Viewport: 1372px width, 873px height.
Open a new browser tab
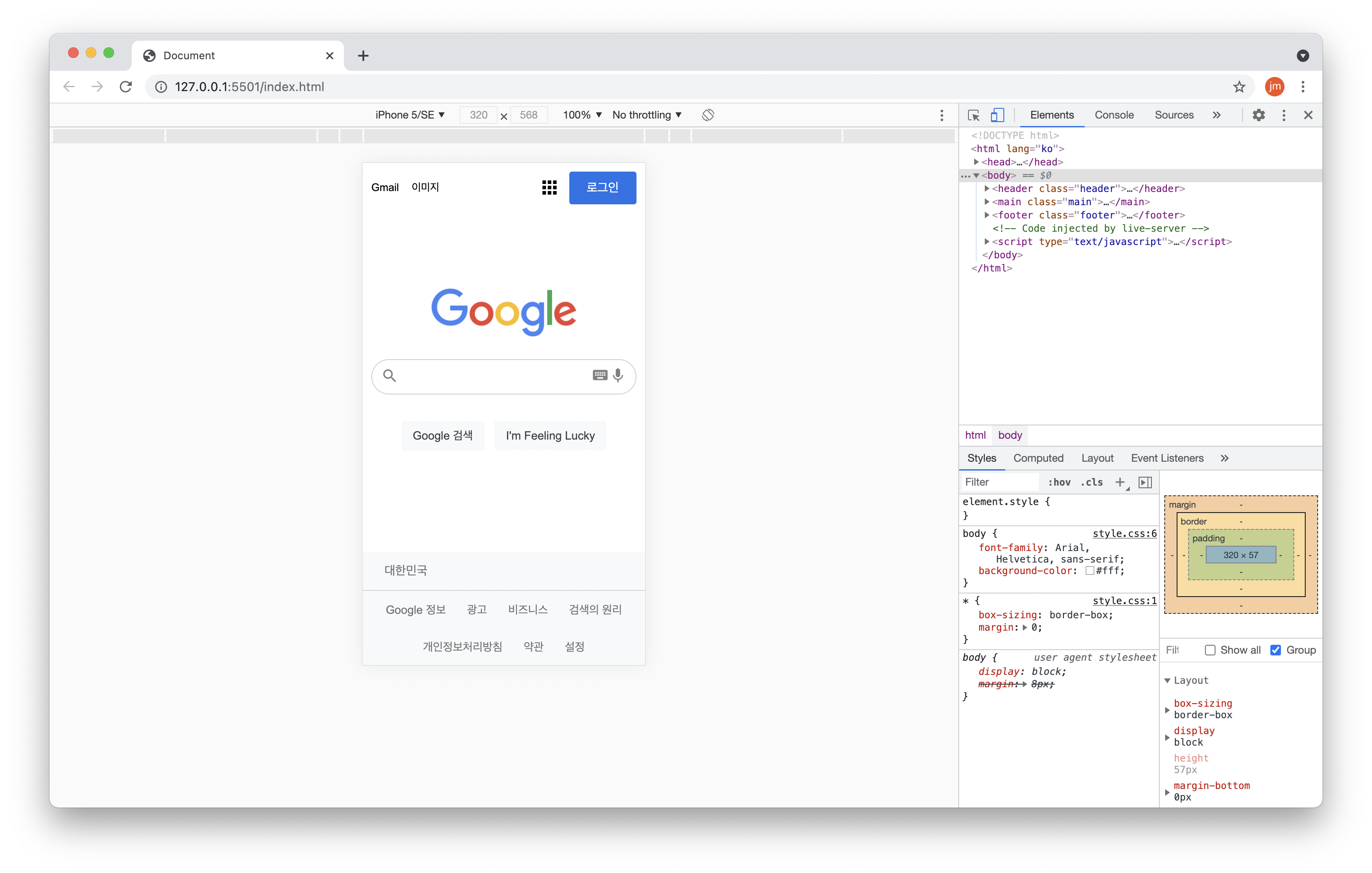[363, 56]
